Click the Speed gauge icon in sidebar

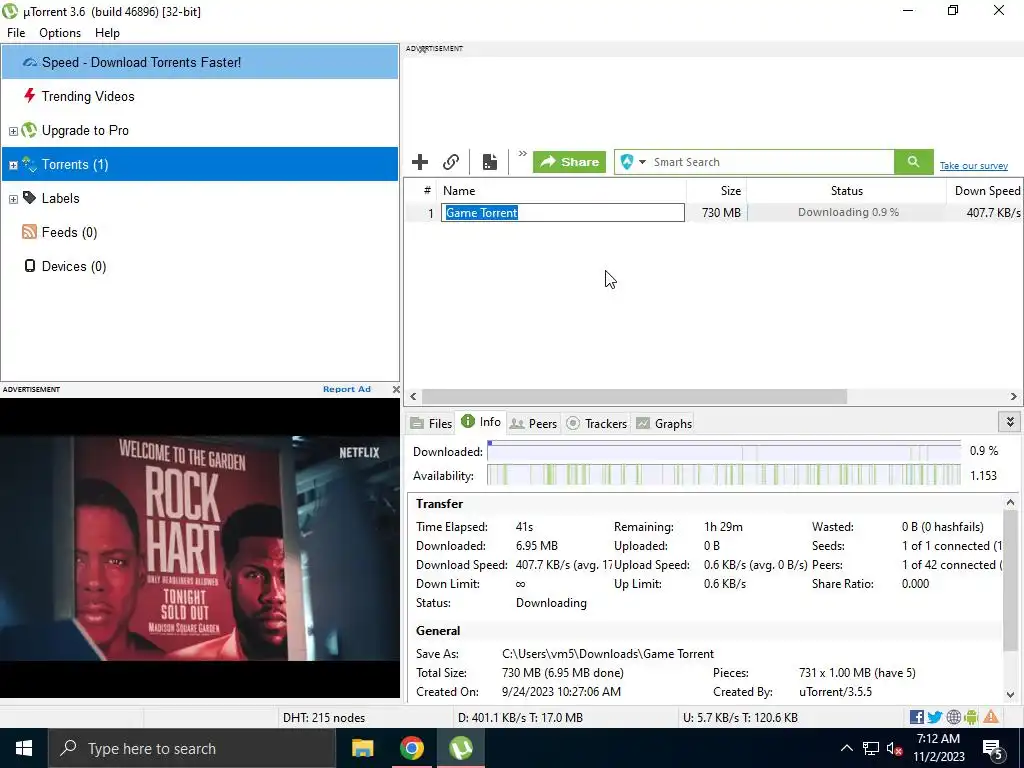point(29,62)
